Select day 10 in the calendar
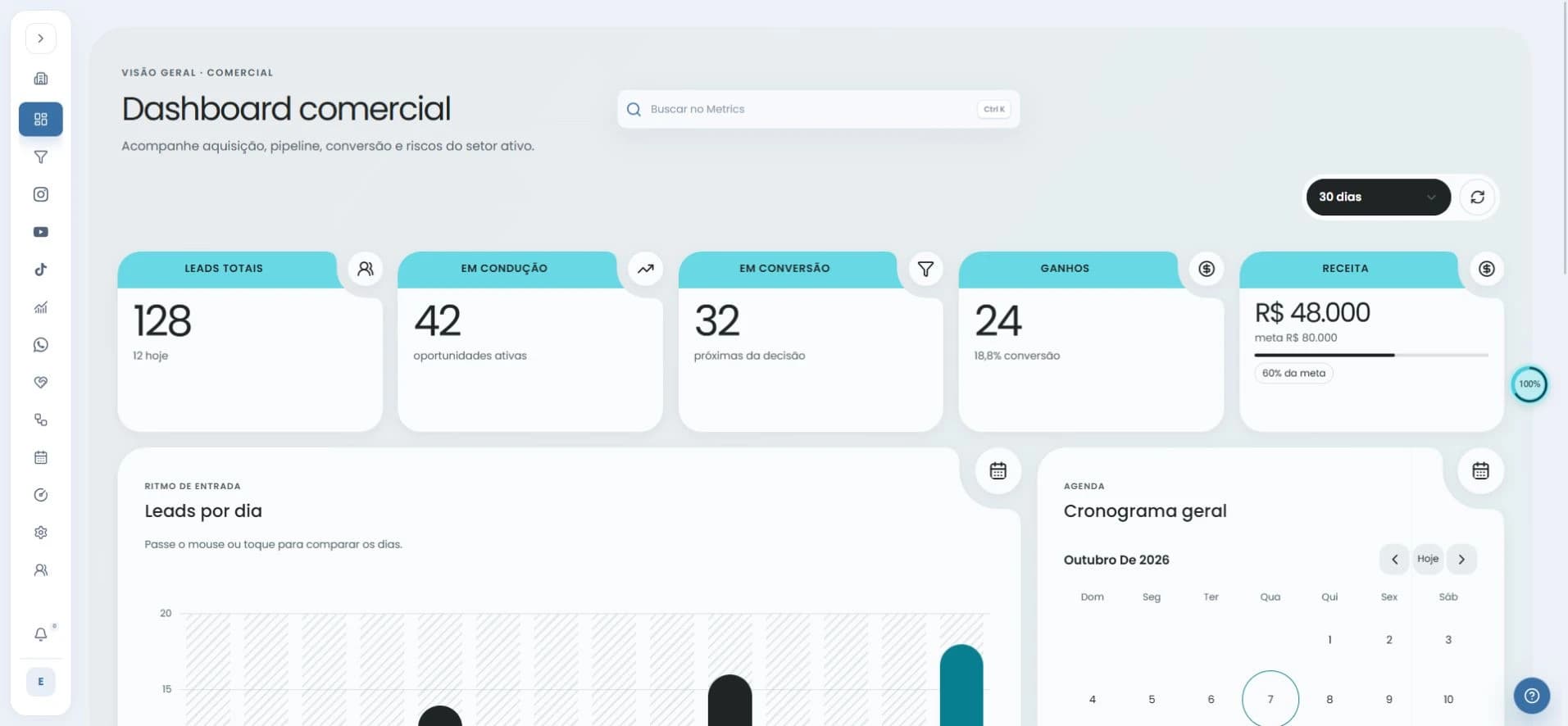 click(1448, 699)
